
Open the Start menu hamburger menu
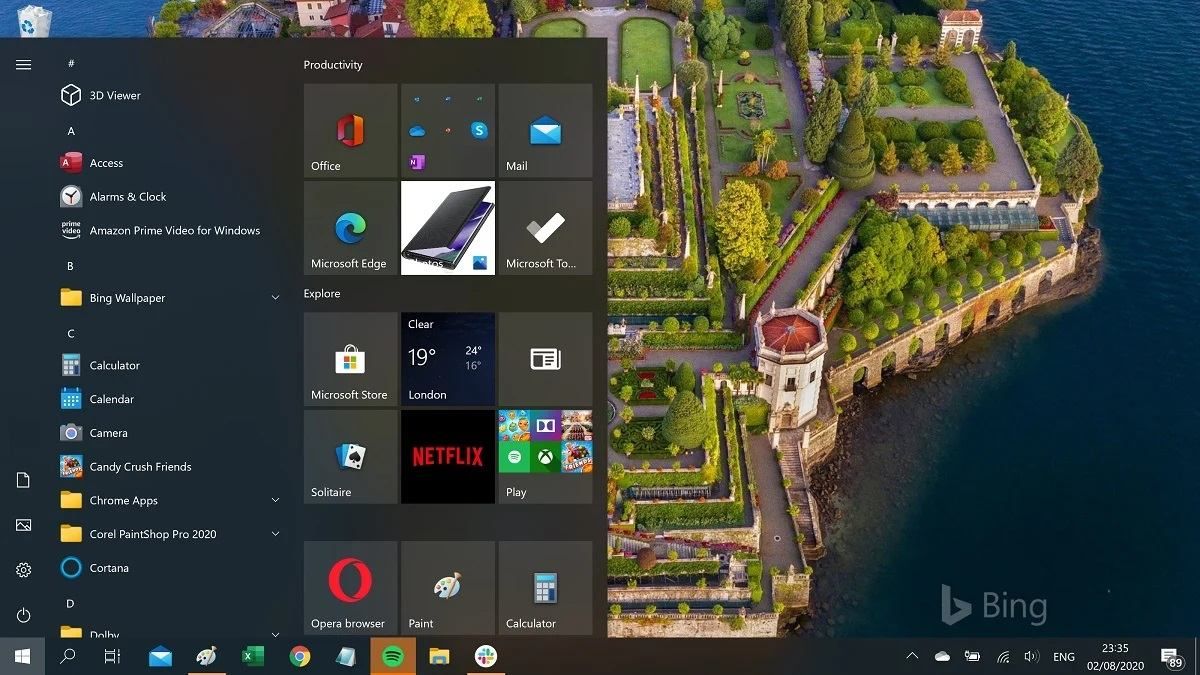click(23, 64)
